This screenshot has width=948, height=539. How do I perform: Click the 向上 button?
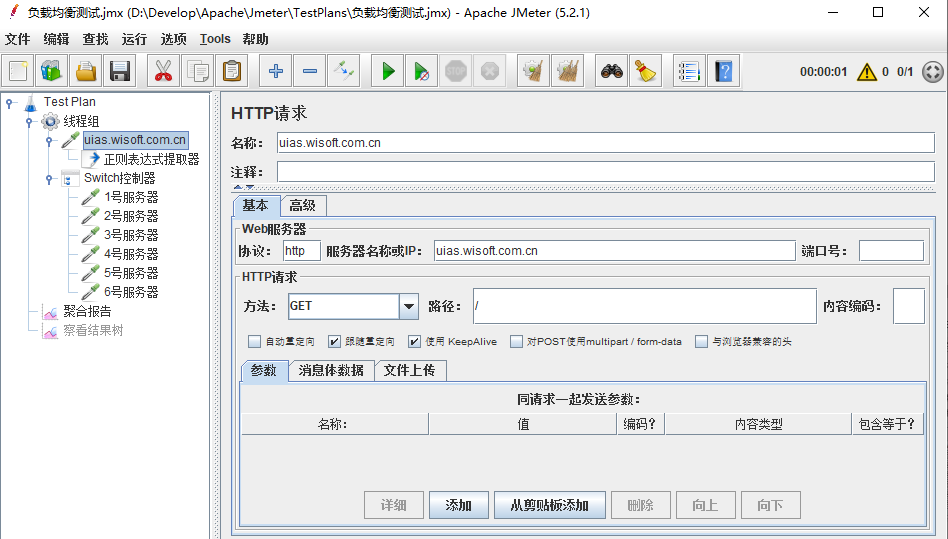pyautogui.click(x=706, y=505)
